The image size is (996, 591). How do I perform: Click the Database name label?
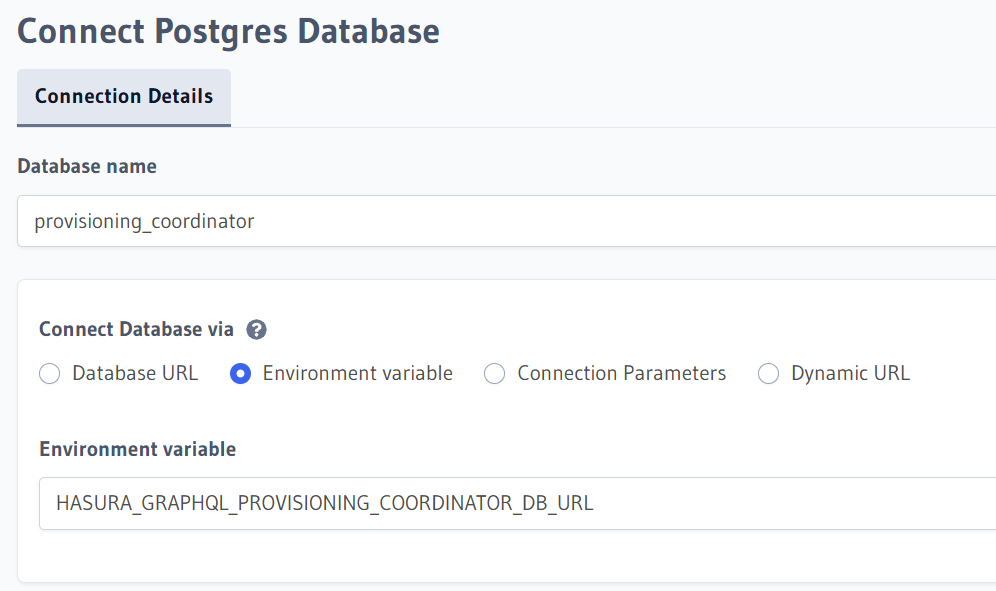tap(87, 165)
